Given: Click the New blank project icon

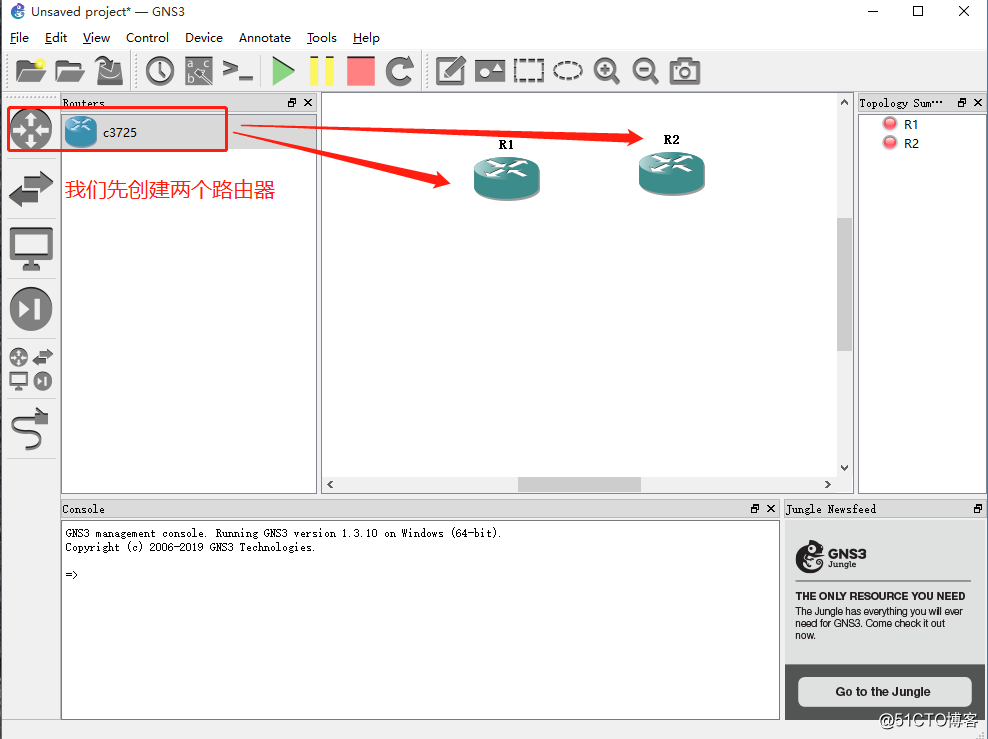Looking at the screenshot, I should 30,71.
